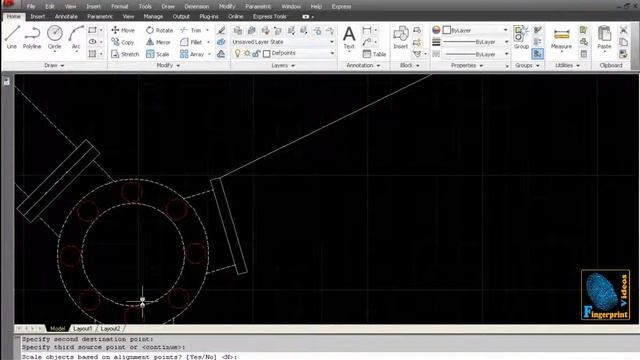Image resolution: width=640 pixels, height=360 pixels.
Task: Switch to the Layout2 tab
Action: coord(110,329)
